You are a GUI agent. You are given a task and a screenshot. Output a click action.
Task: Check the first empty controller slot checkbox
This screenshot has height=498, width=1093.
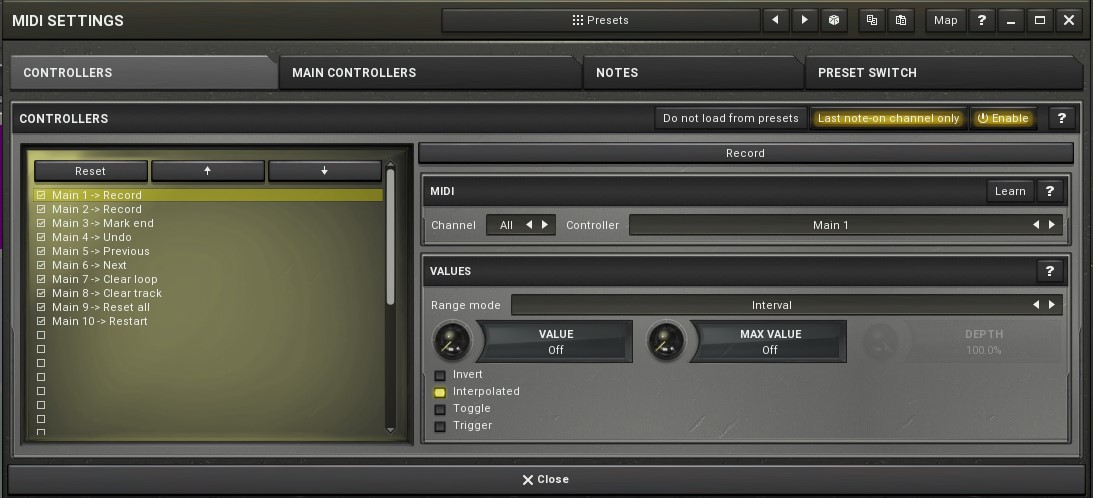coord(41,335)
